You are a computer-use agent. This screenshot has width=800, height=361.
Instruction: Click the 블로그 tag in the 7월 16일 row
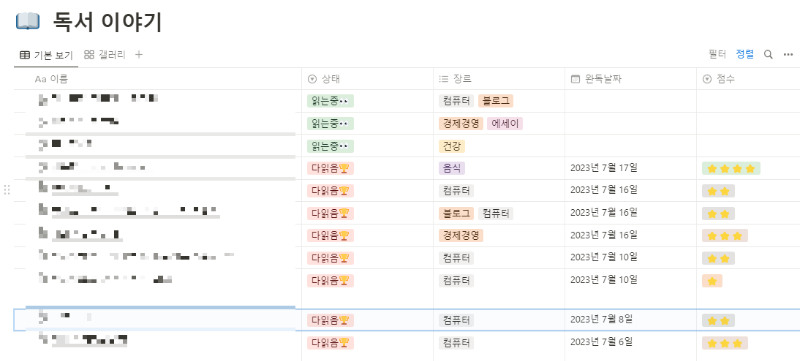pos(456,213)
